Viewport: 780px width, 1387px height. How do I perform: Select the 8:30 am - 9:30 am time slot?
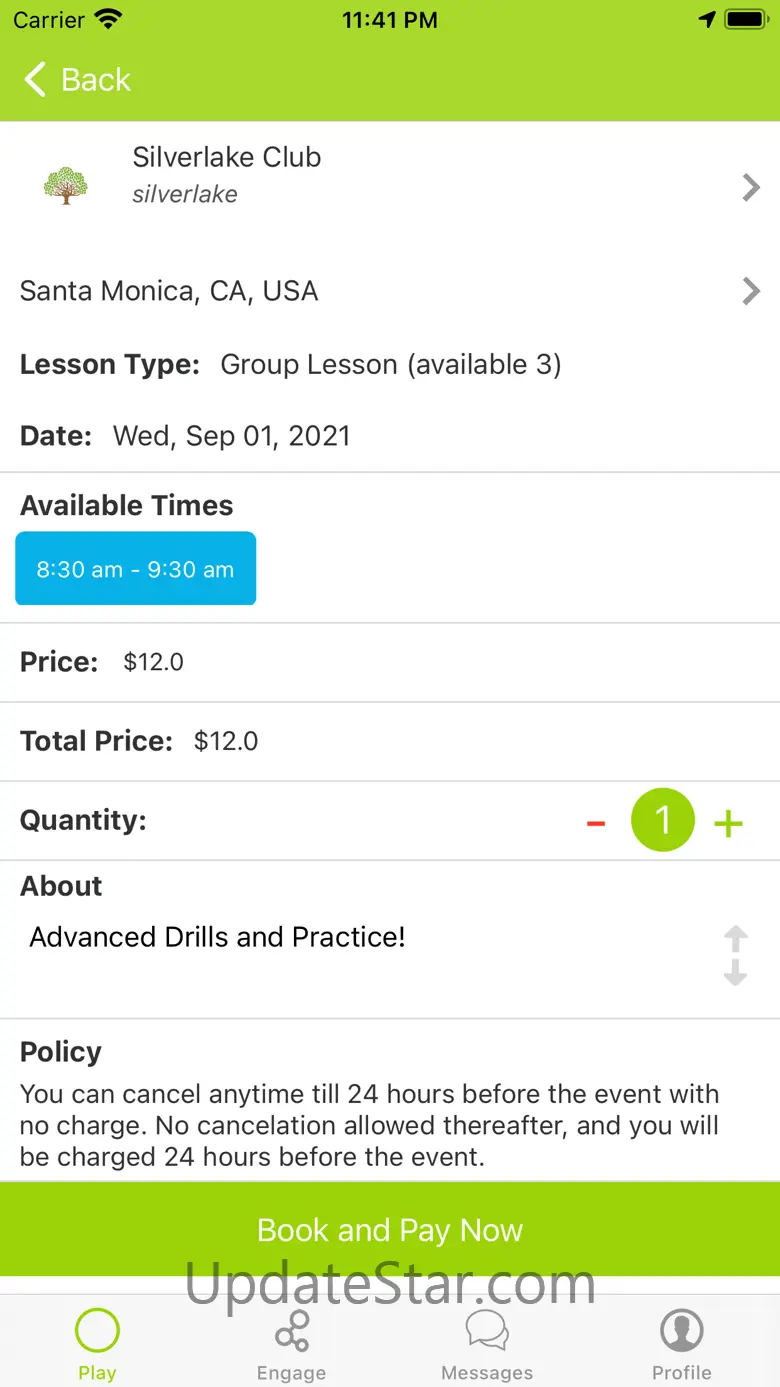pyautogui.click(x=136, y=569)
